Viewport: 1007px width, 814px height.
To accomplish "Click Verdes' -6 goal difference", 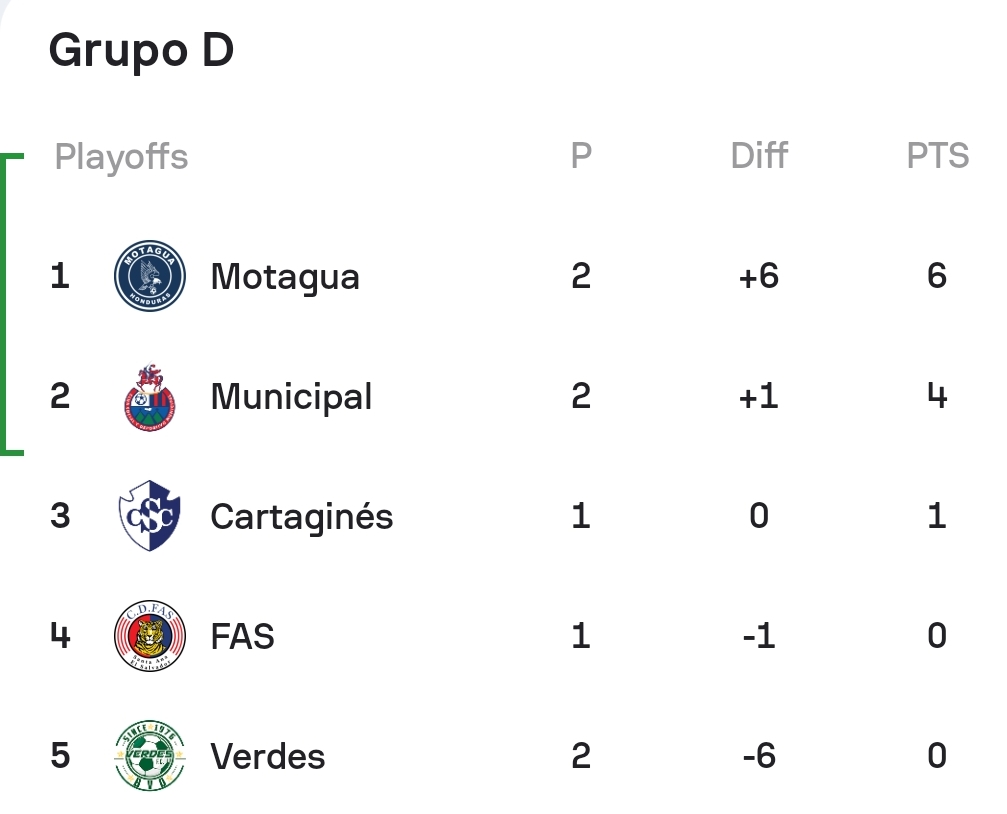I will pyautogui.click(x=758, y=756).
